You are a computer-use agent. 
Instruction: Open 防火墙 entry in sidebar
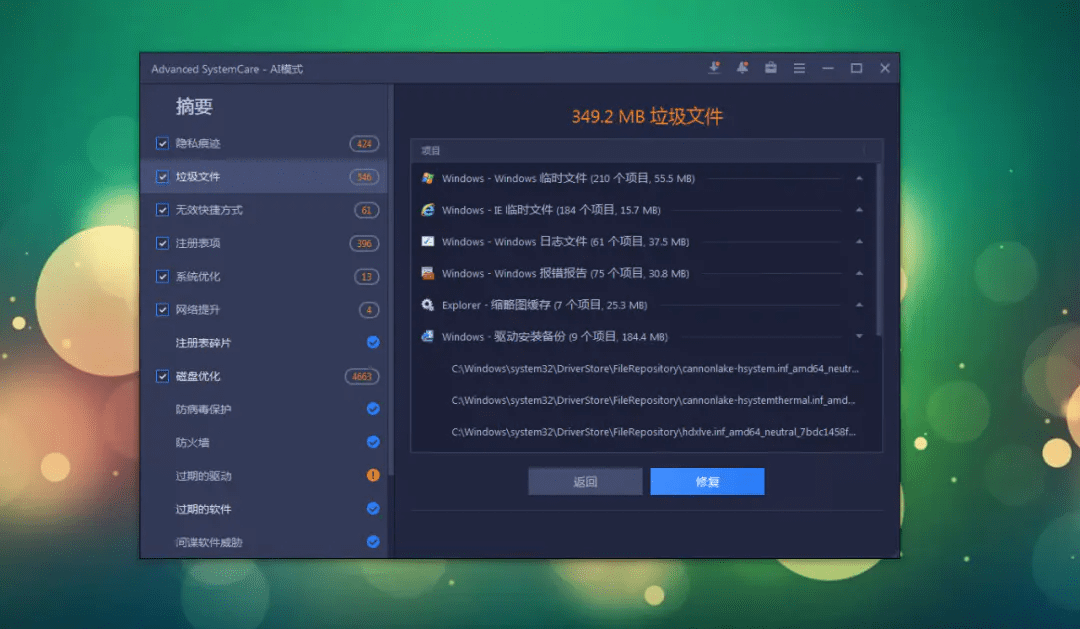pyautogui.click(x=192, y=442)
